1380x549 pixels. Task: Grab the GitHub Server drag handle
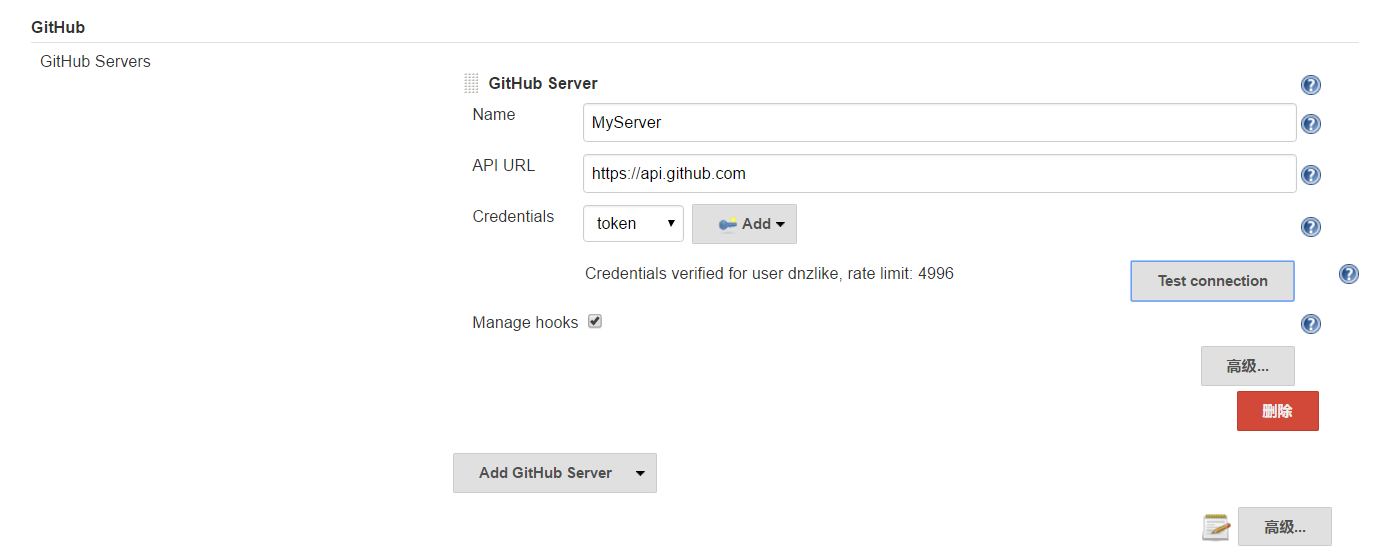point(471,83)
